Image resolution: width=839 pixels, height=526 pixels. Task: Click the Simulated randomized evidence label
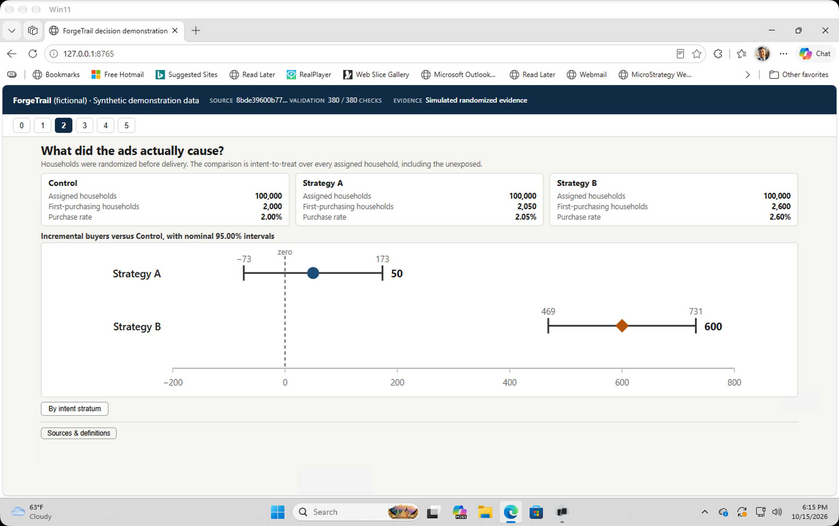pyautogui.click(x=476, y=100)
